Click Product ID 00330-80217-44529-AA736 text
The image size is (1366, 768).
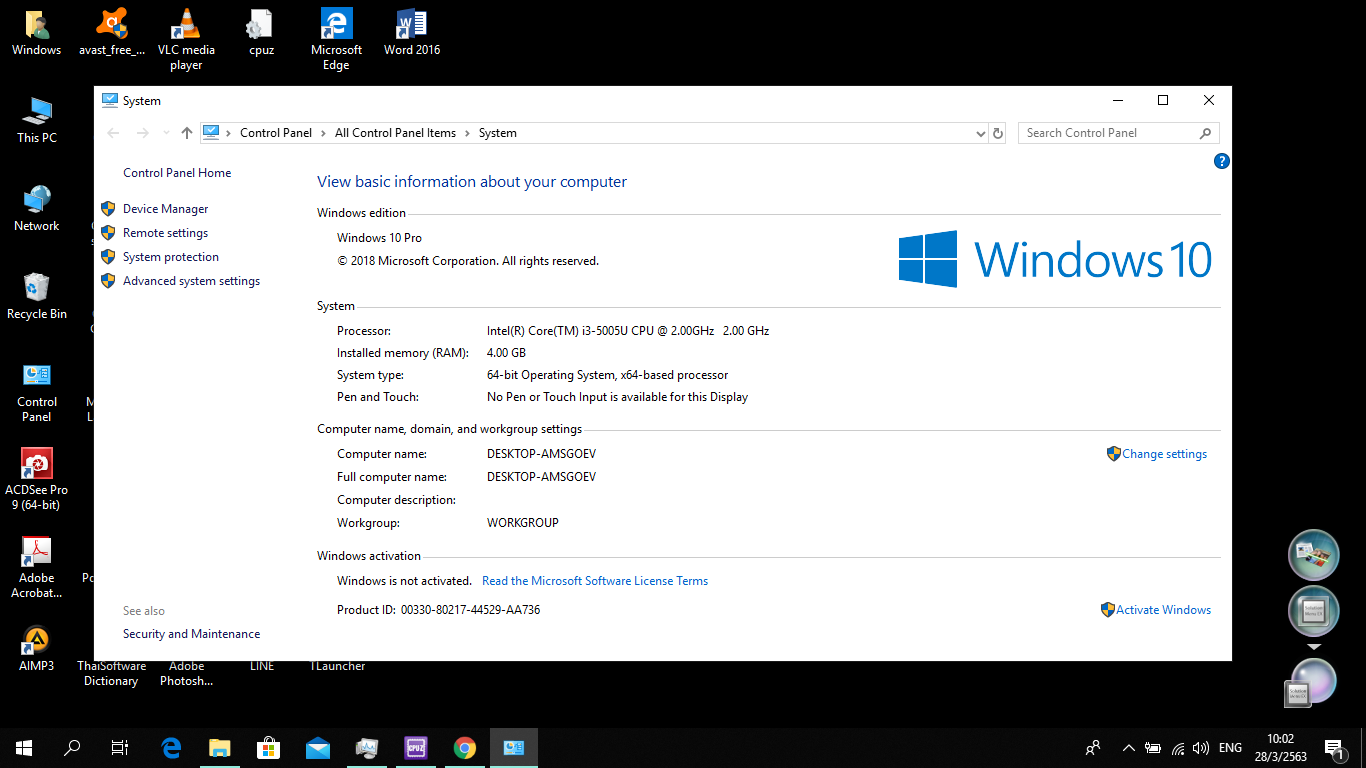click(x=438, y=610)
